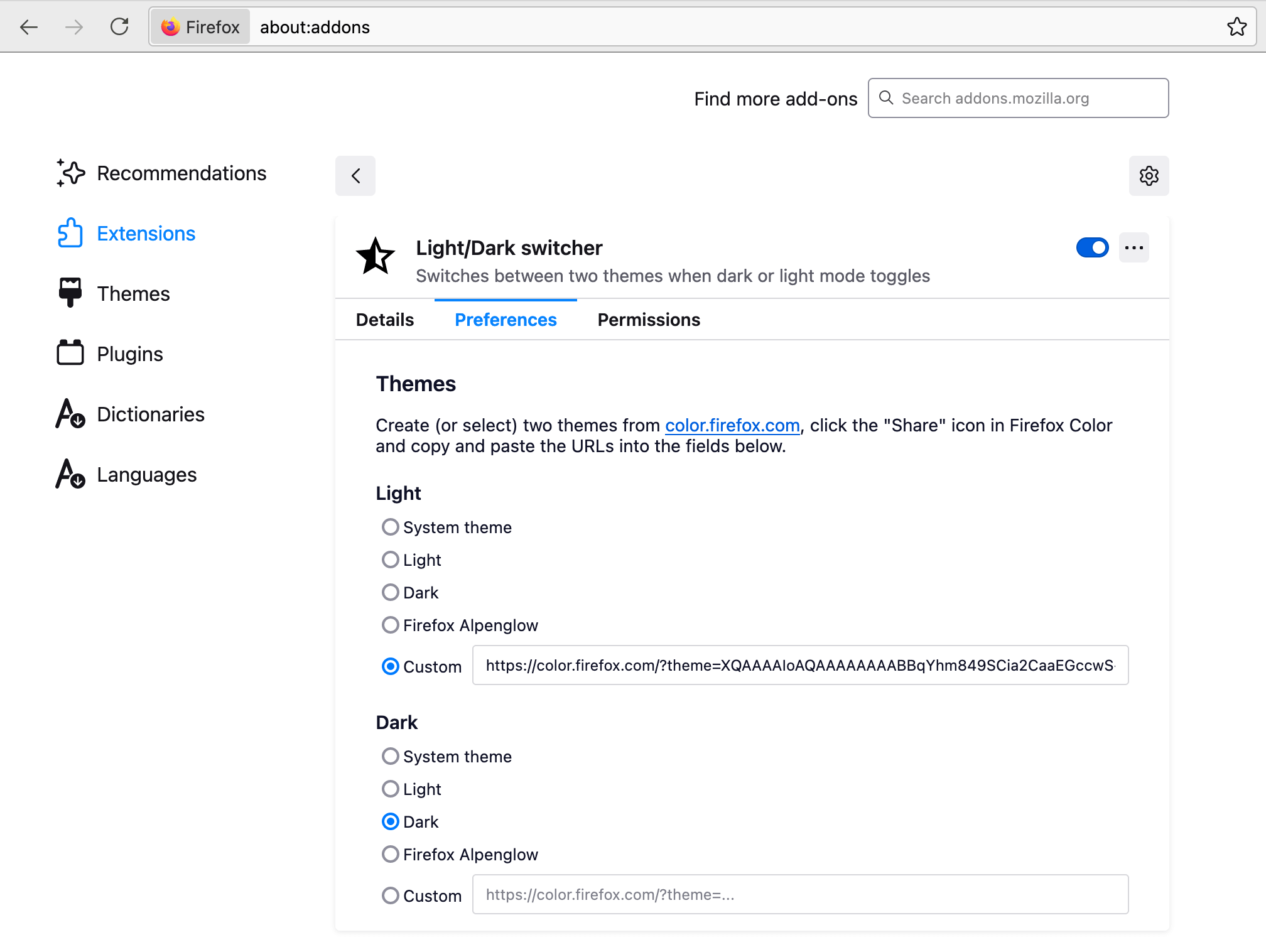Switch to the Permissions tab

tap(648, 319)
